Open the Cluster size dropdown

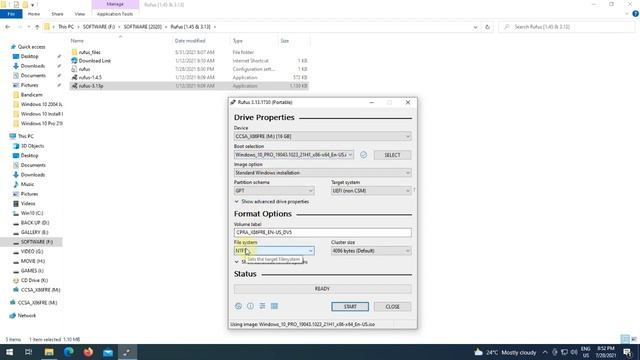click(x=371, y=251)
